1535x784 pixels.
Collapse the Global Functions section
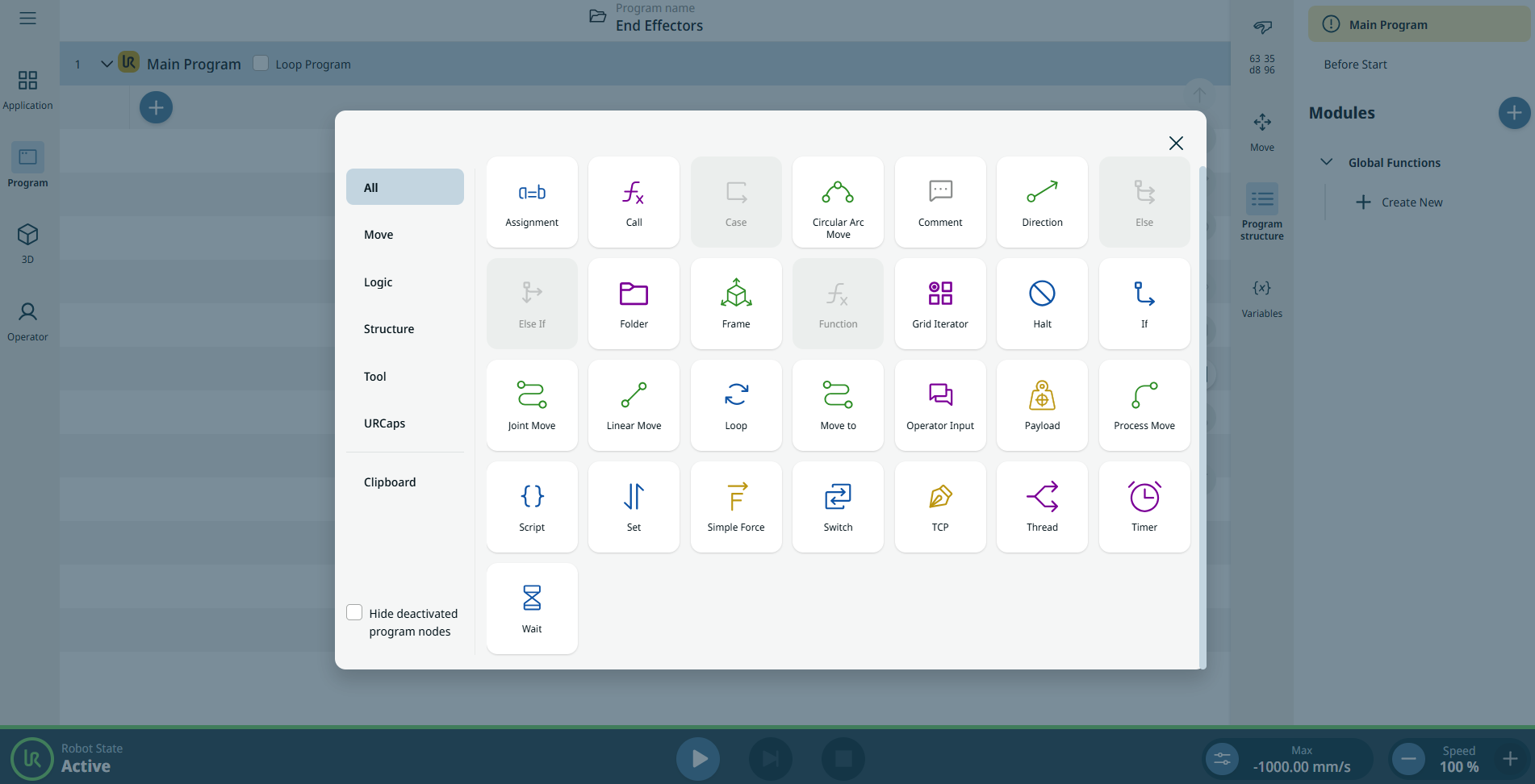1326,162
